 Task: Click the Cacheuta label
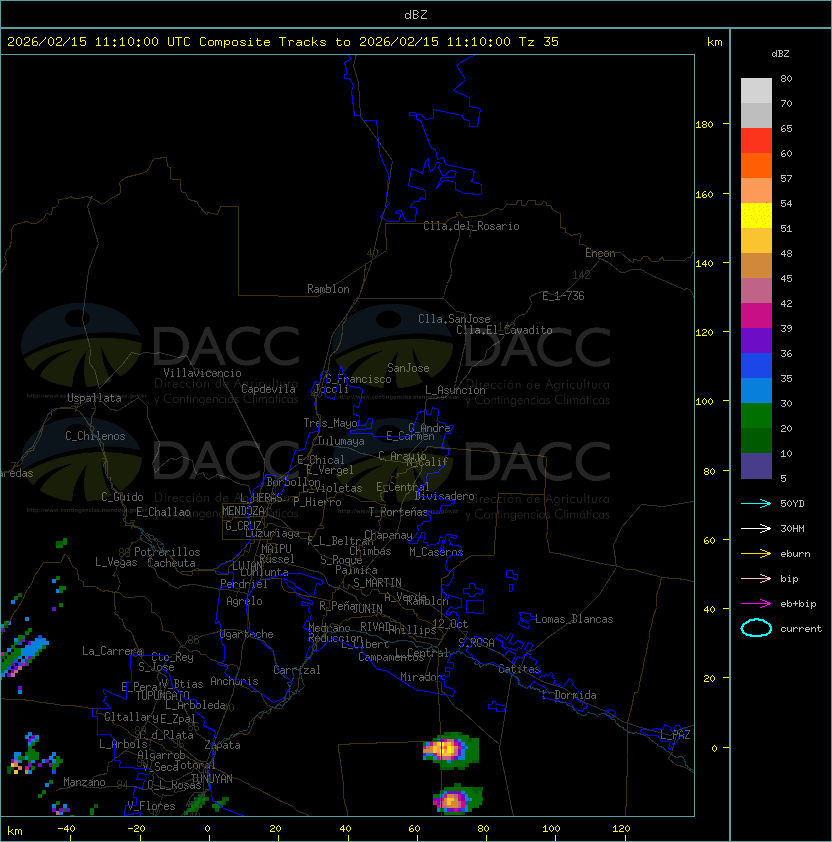coord(171,563)
